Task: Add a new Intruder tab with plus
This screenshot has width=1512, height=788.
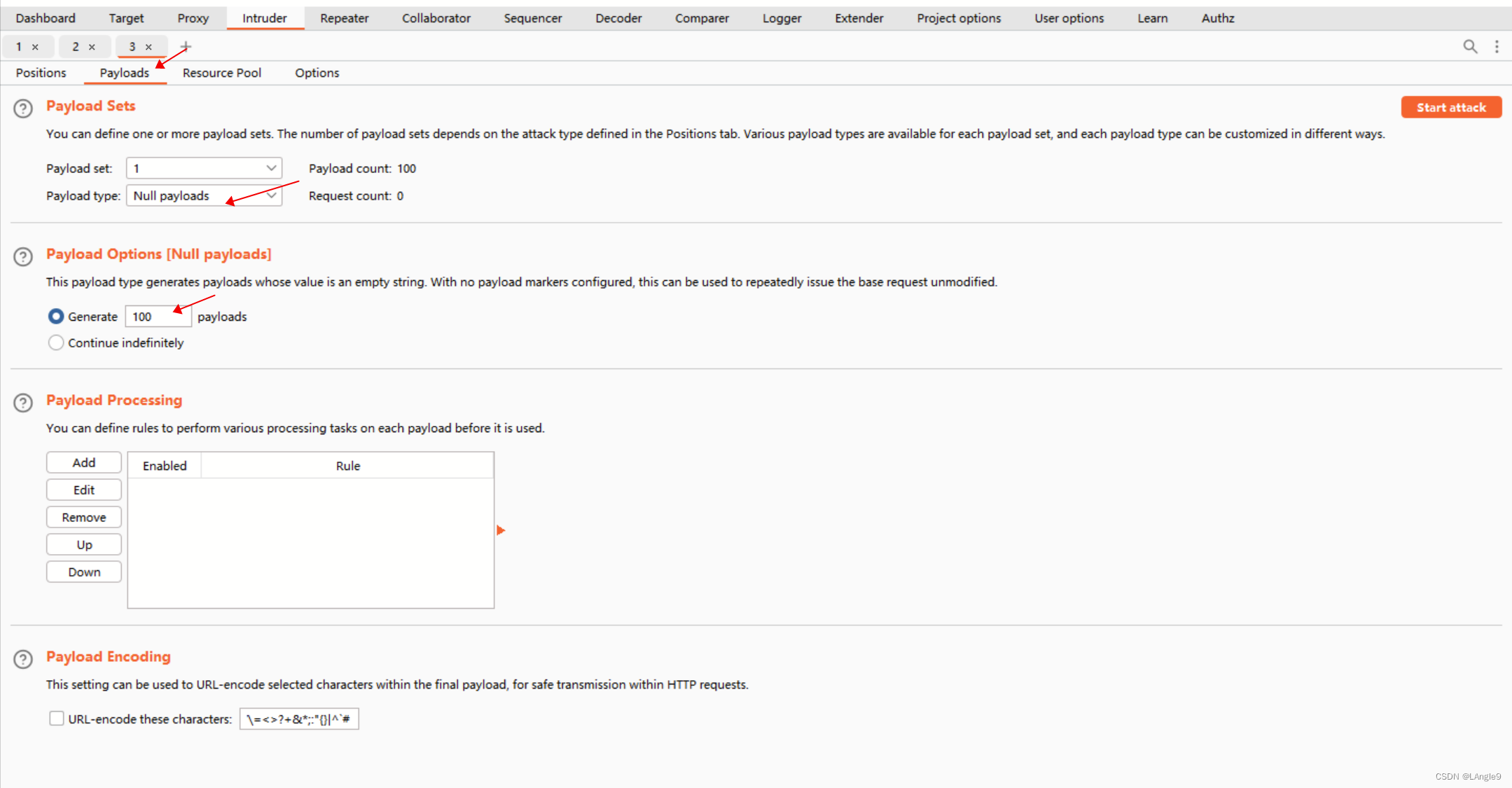Action: (186, 47)
